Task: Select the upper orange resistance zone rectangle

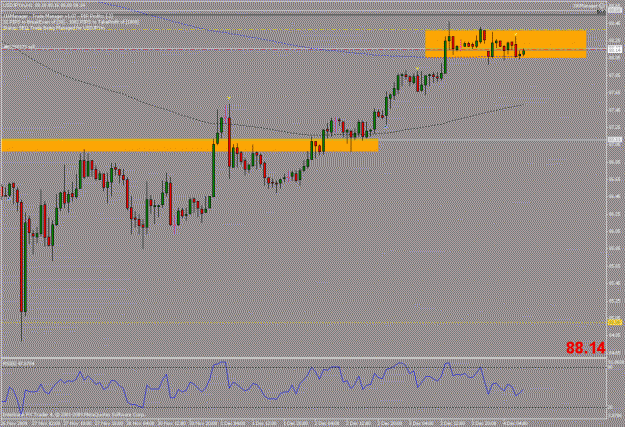Action: click(x=505, y=44)
